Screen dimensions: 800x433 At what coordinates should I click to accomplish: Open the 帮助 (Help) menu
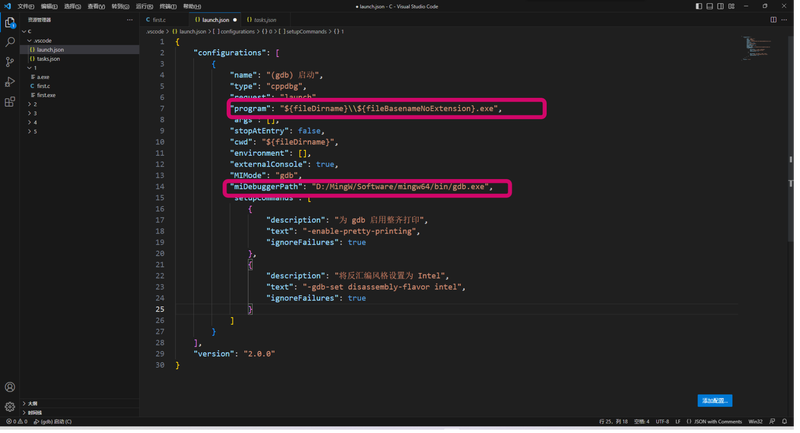tap(192, 7)
